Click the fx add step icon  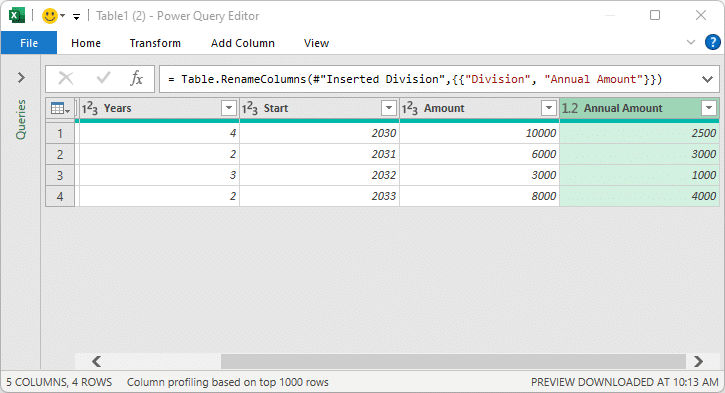136,79
